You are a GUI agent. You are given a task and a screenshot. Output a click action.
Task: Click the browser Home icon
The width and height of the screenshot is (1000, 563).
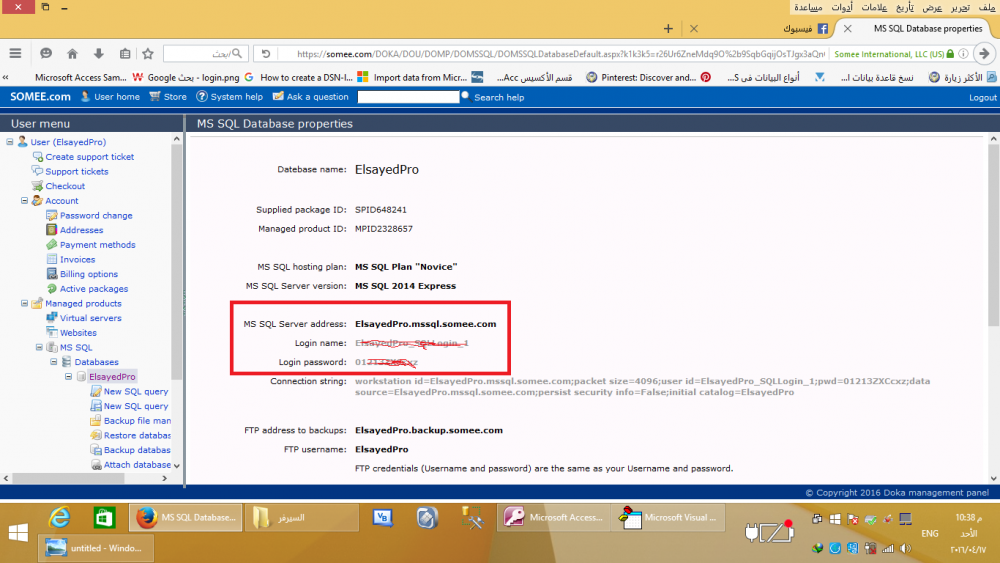point(72,54)
